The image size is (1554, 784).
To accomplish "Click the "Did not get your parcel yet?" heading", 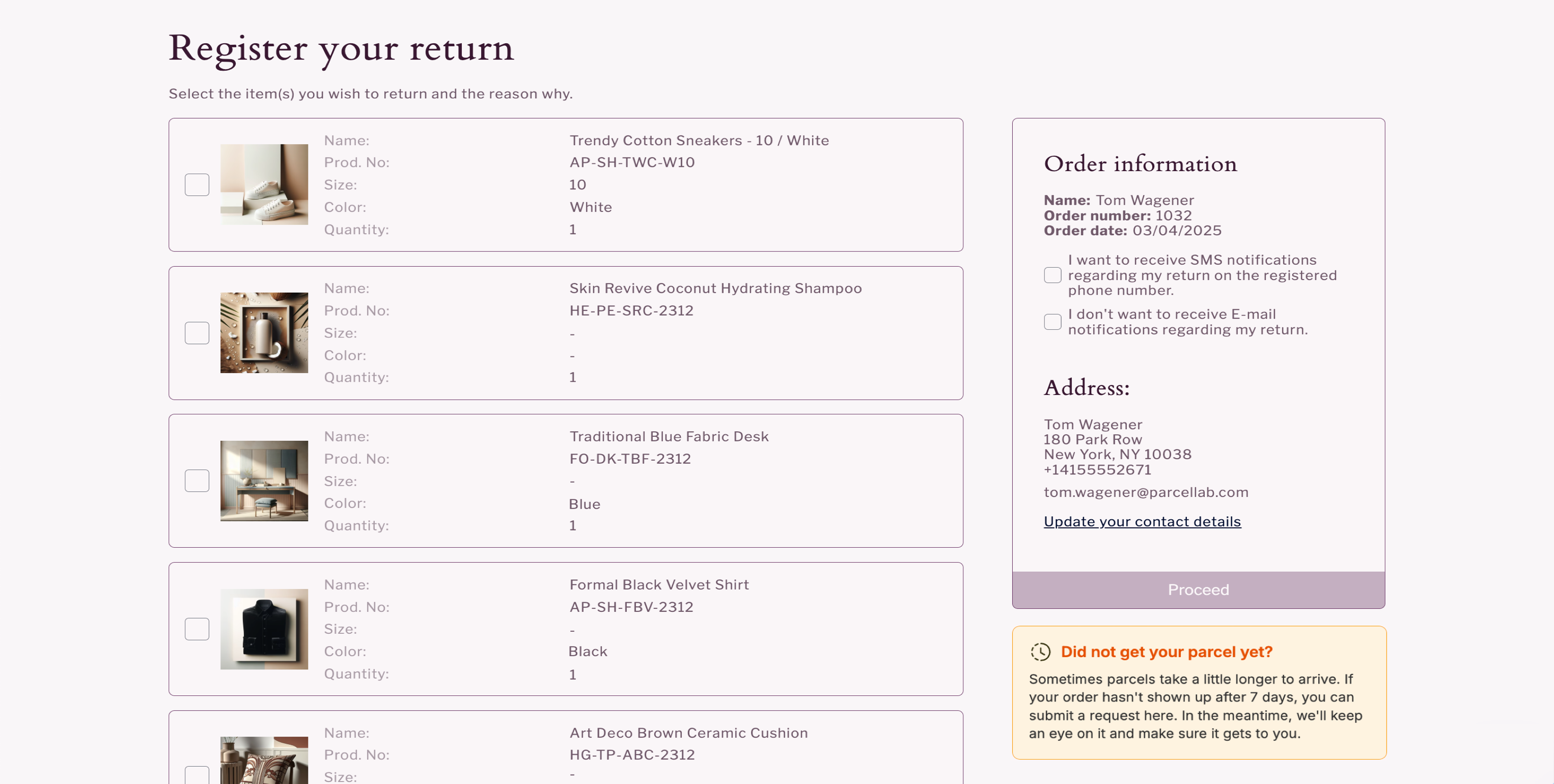I will click(1166, 652).
